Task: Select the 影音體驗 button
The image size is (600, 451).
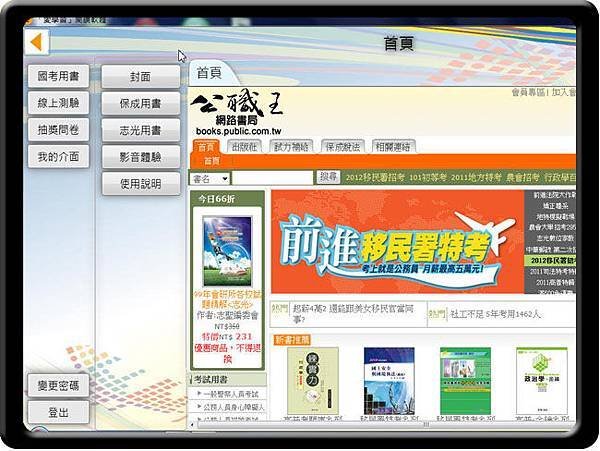Action: click(x=140, y=157)
